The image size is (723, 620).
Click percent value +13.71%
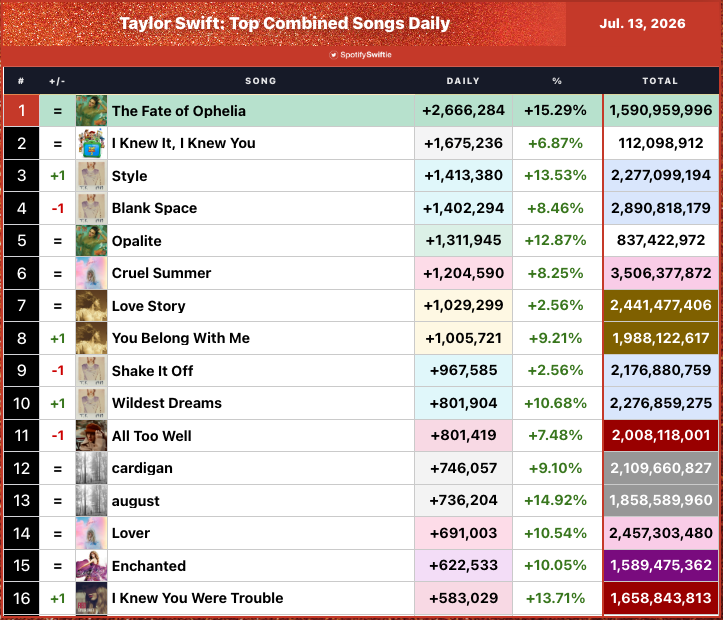tap(556, 598)
